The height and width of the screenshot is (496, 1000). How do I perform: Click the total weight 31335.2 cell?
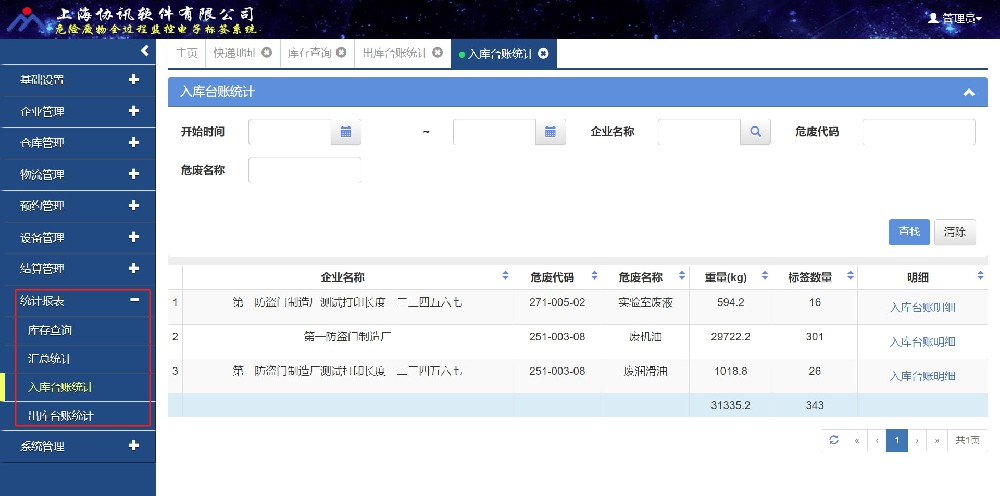point(730,405)
